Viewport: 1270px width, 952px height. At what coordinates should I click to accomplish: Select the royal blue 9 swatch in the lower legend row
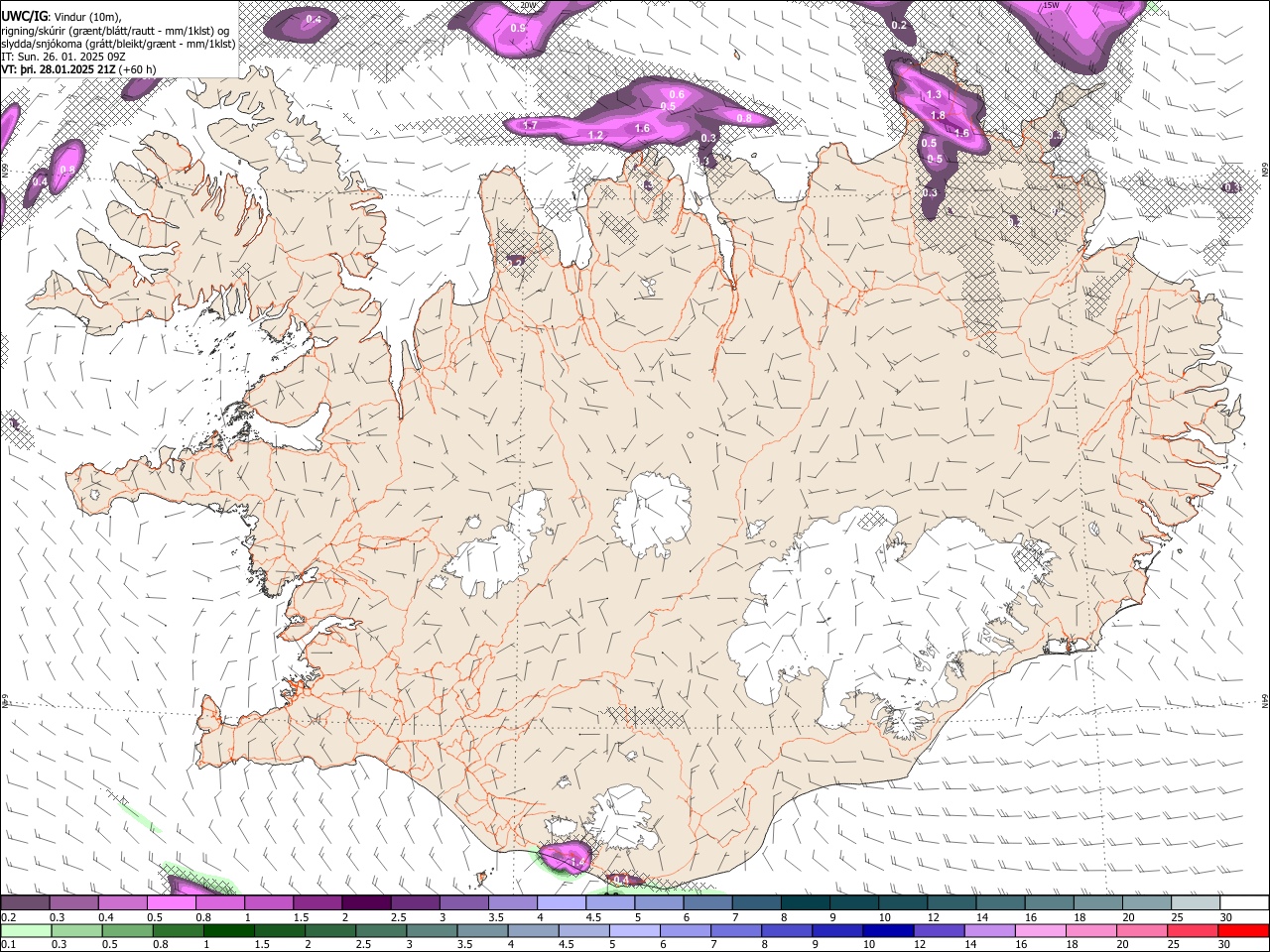pyautogui.click(x=836, y=930)
